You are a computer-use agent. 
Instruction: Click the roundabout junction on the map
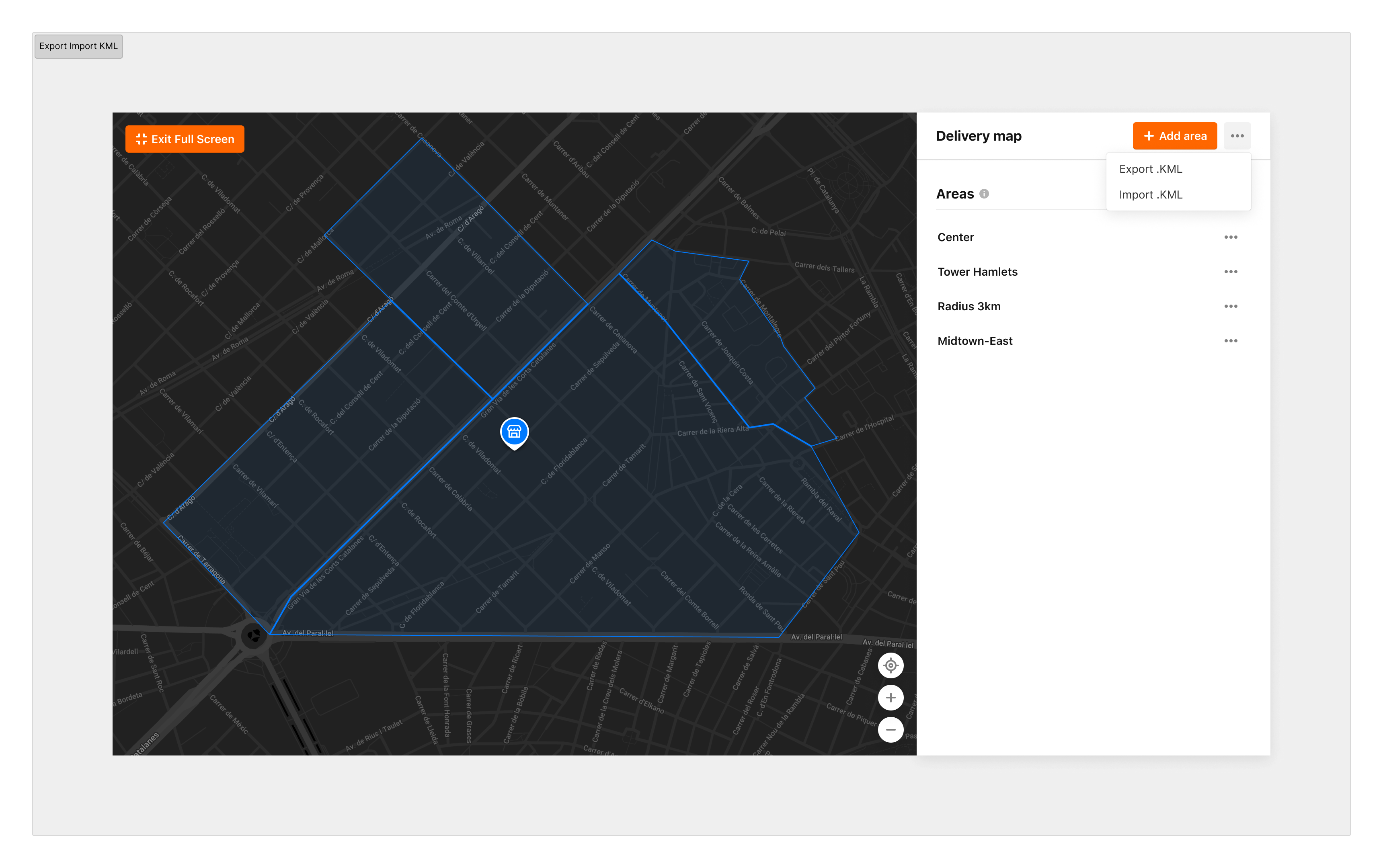coord(253,635)
